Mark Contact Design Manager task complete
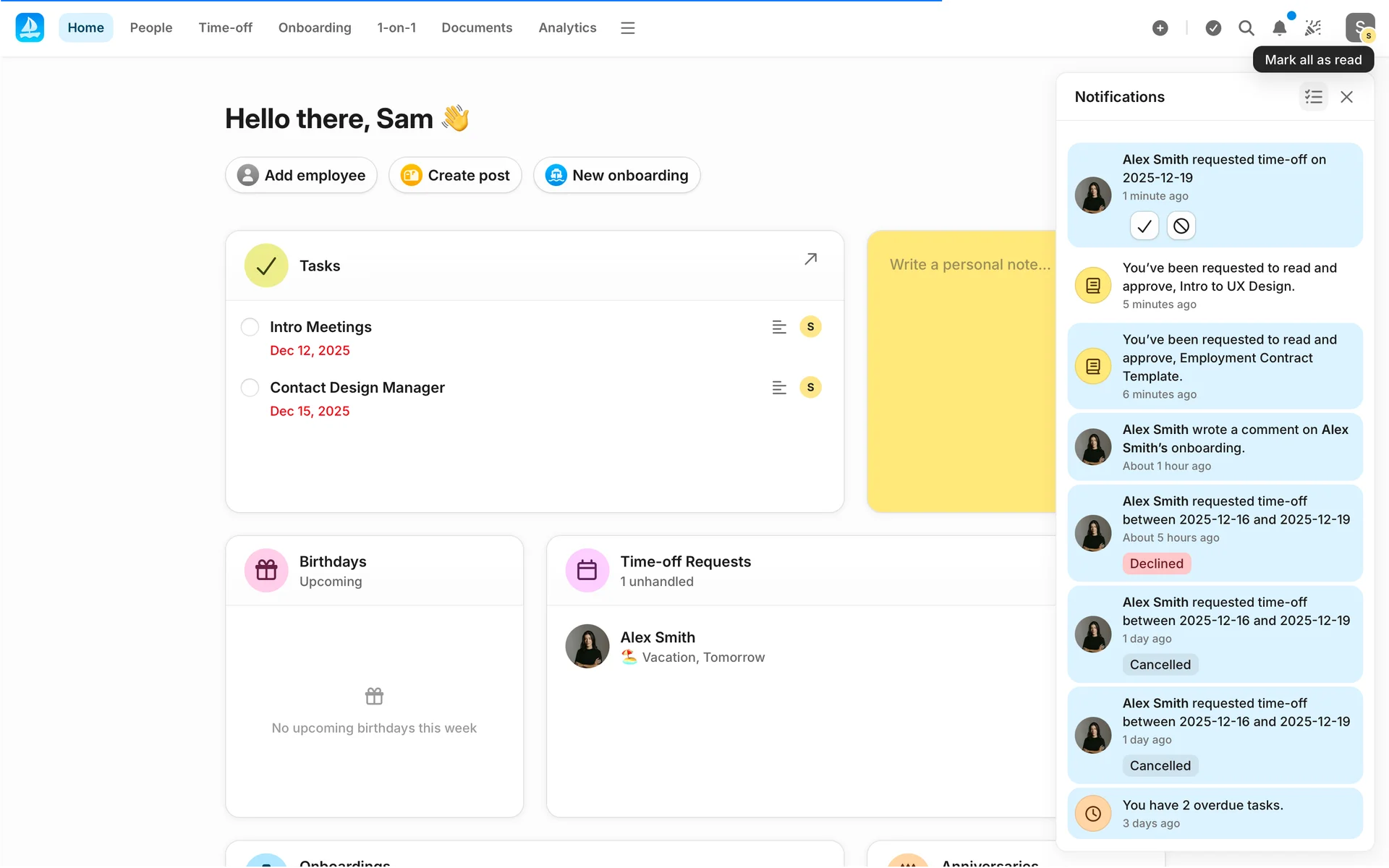Image resolution: width=1389 pixels, height=868 pixels. click(250, 388)
